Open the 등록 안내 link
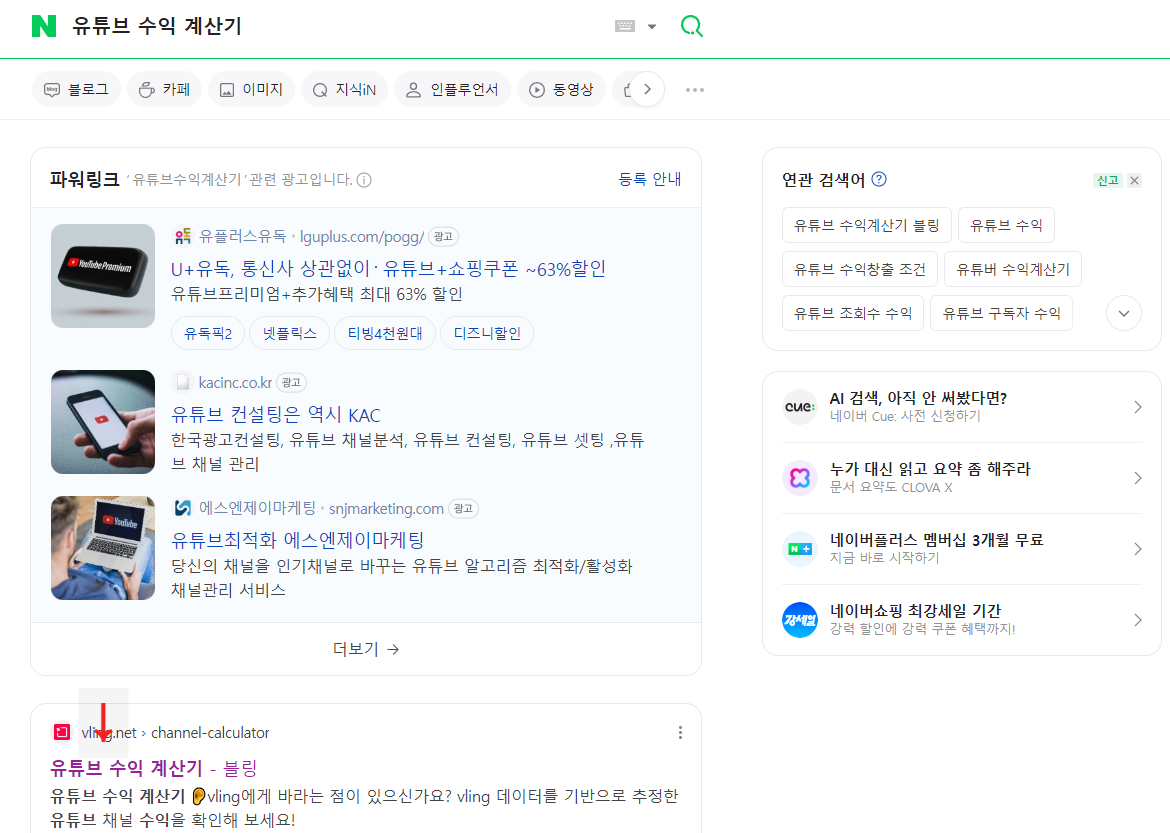The image size is (1170, 833). (x=649, y=179)
